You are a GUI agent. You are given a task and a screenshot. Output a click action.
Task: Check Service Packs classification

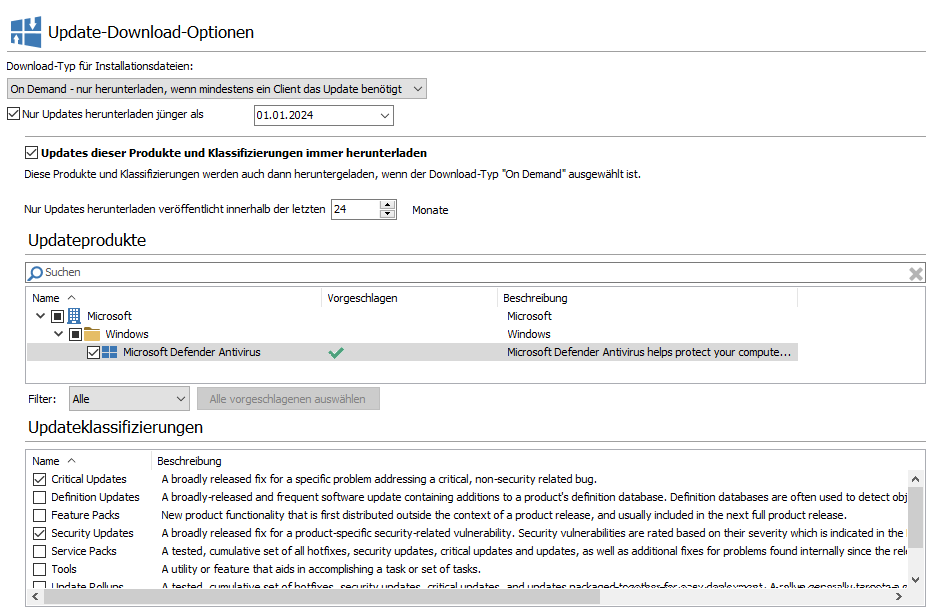click(39, 551)
